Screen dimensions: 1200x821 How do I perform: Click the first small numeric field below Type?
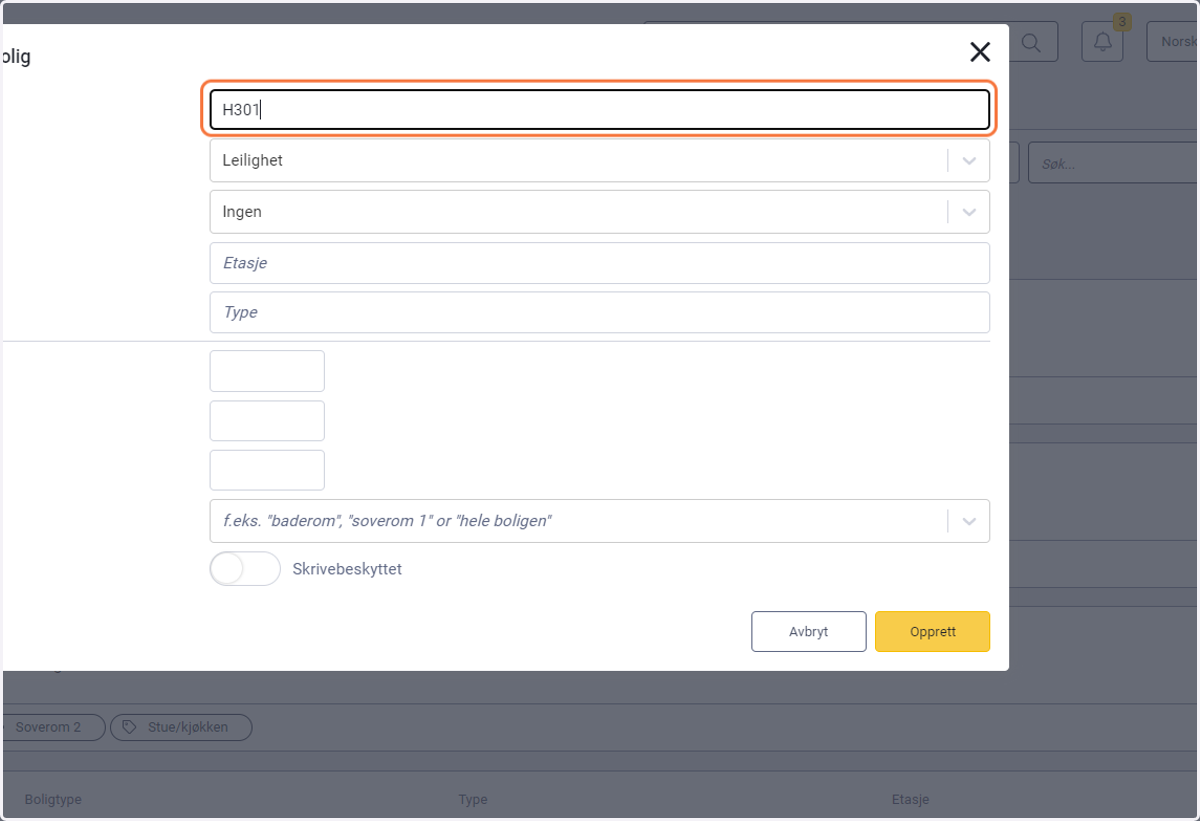267,371
